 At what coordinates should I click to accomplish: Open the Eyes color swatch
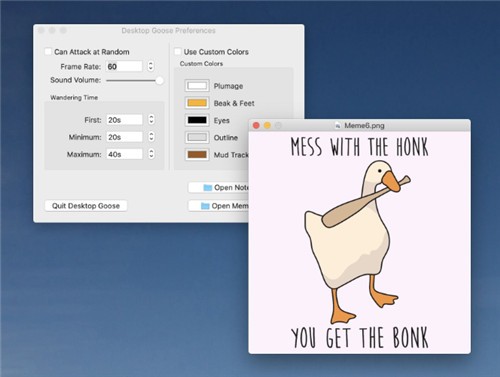(x=197, y=120)
